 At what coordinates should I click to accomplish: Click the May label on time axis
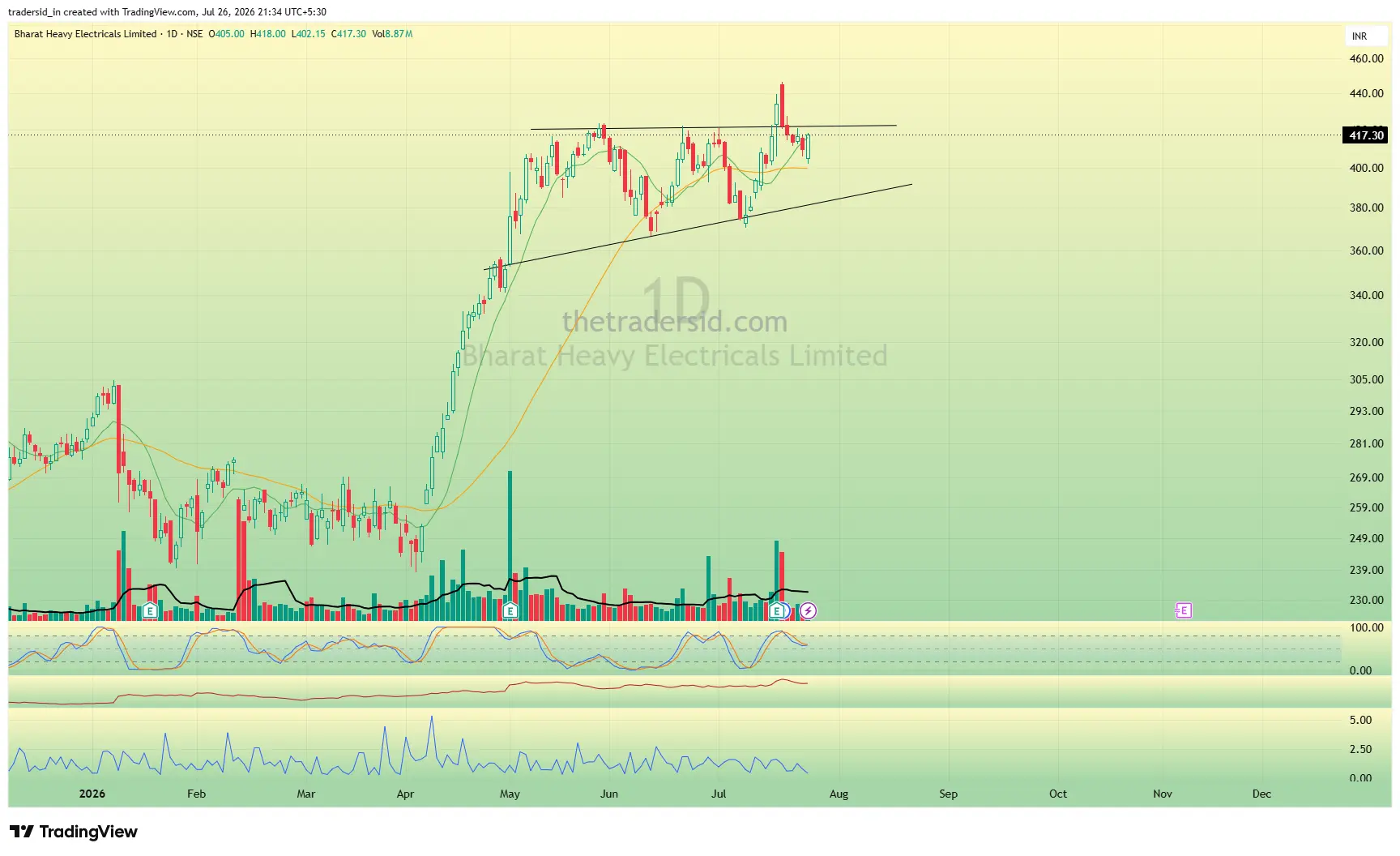(x=510, y=794)
